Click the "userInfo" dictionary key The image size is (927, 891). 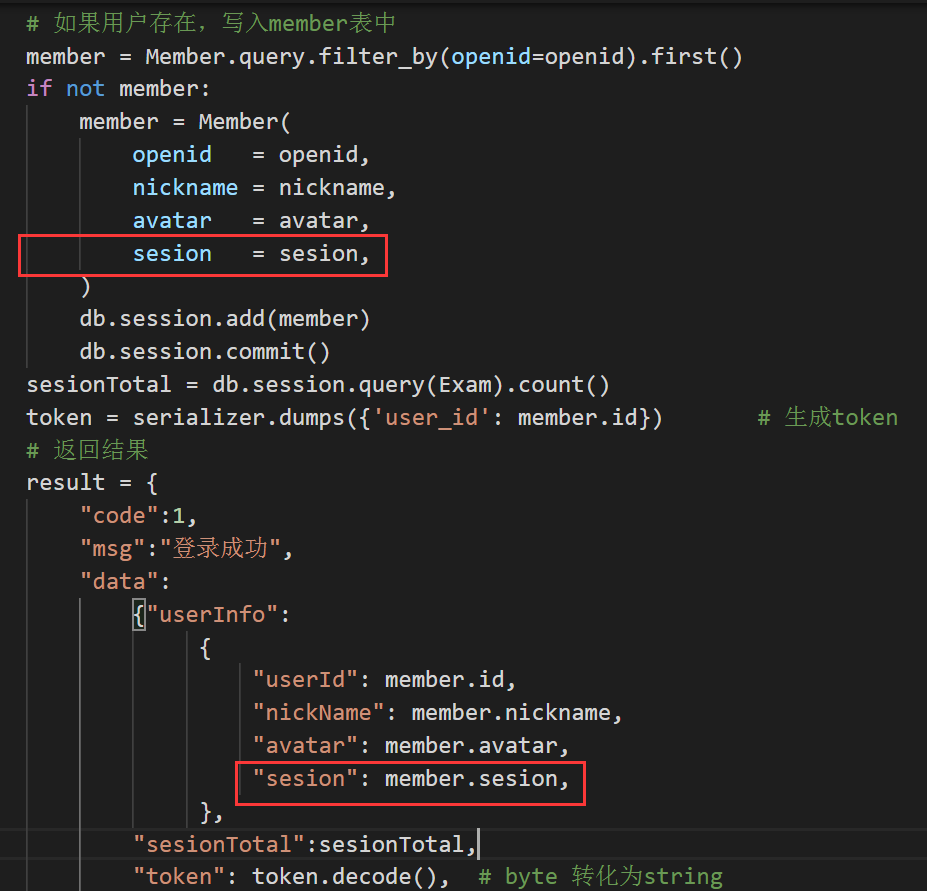pos(212,615)
